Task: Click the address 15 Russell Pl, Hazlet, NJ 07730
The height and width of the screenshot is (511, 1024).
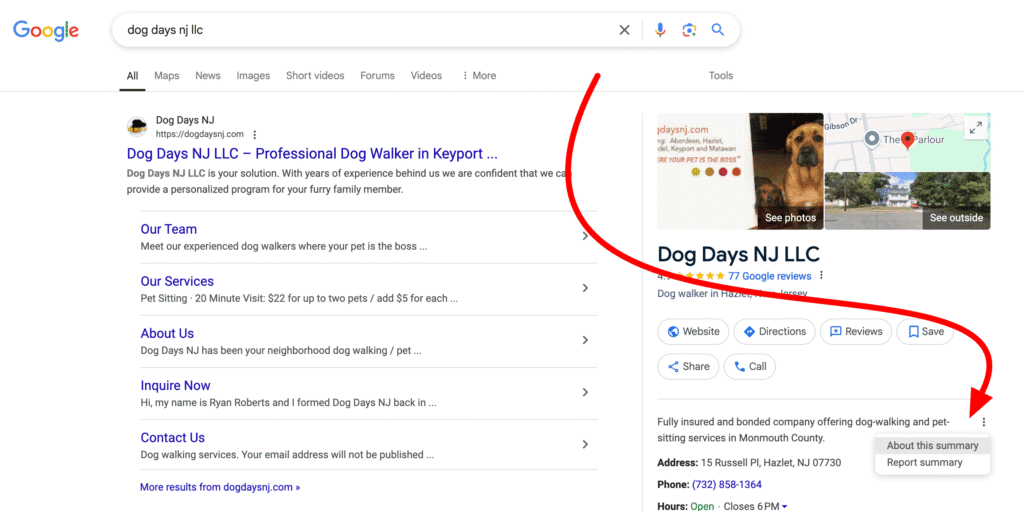Action: [771, 463]
